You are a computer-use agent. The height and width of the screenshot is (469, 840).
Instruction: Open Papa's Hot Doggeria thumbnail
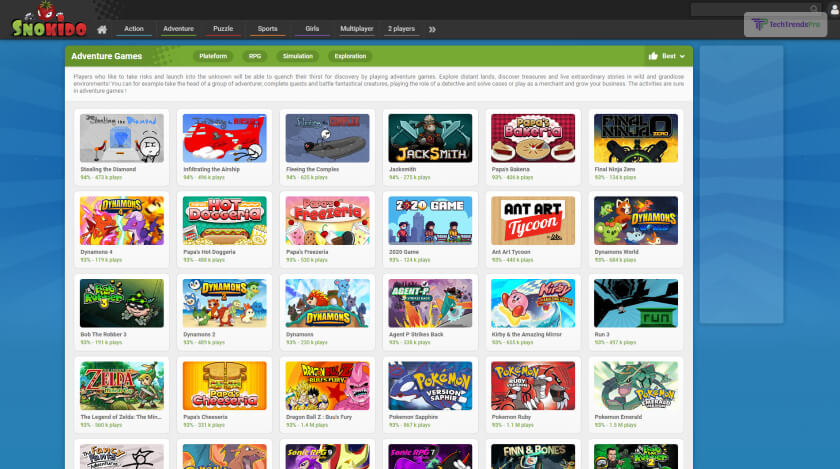tap(224, 220)
